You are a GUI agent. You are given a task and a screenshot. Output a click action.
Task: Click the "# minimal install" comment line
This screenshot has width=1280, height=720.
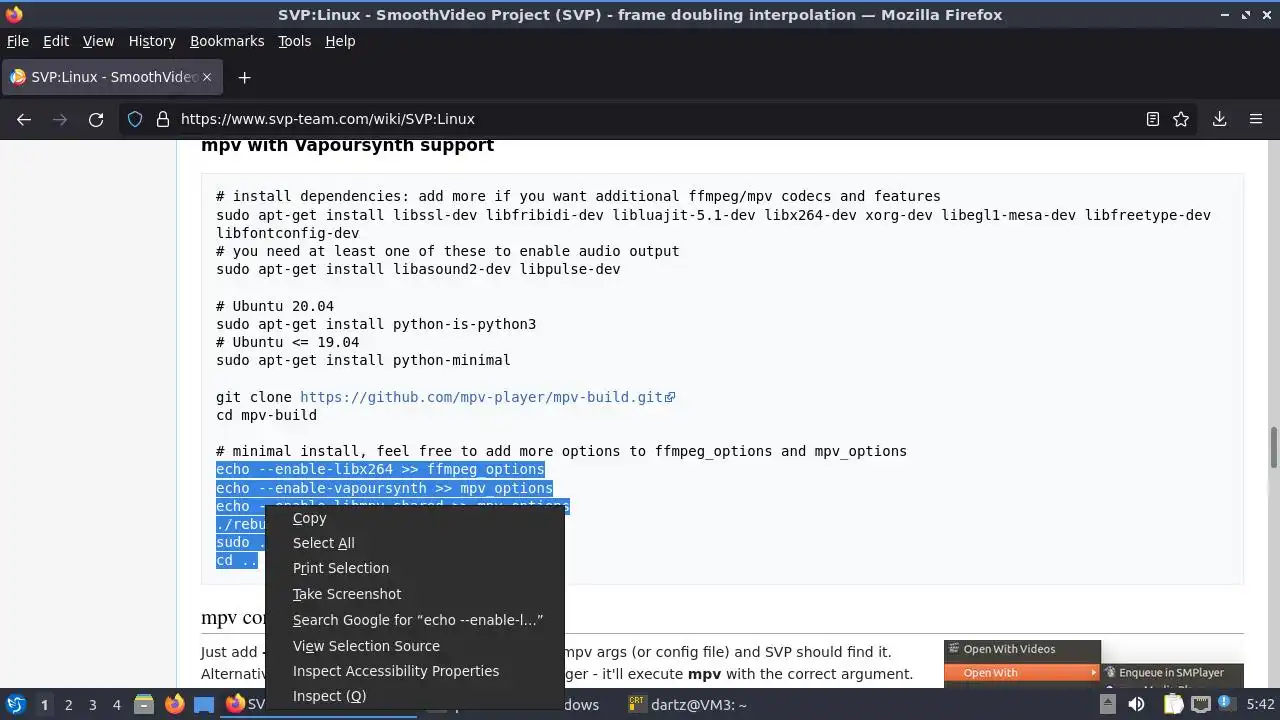click(561, 451)
